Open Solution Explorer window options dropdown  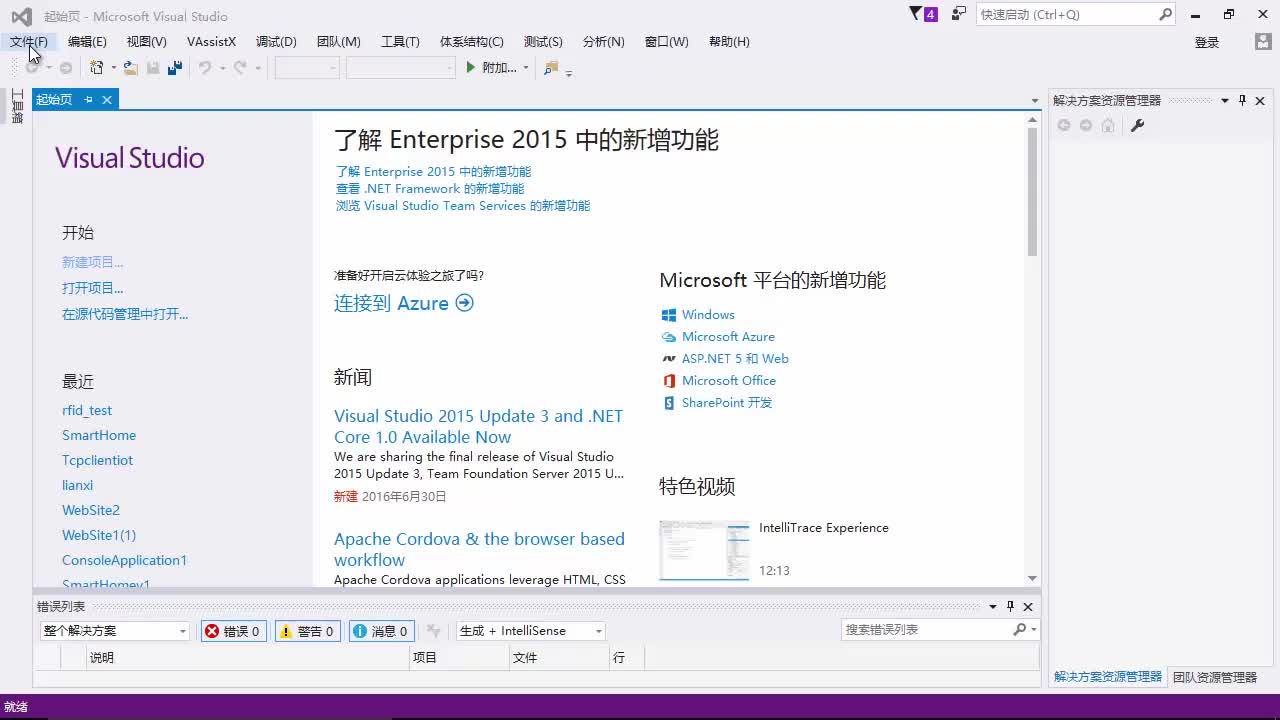(1224, 100)
